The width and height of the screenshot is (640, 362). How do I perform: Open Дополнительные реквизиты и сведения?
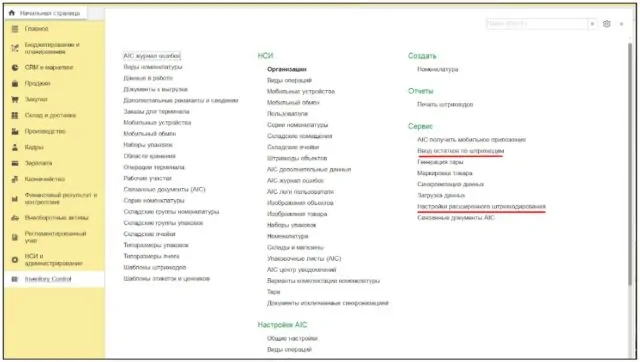[181, 100]
